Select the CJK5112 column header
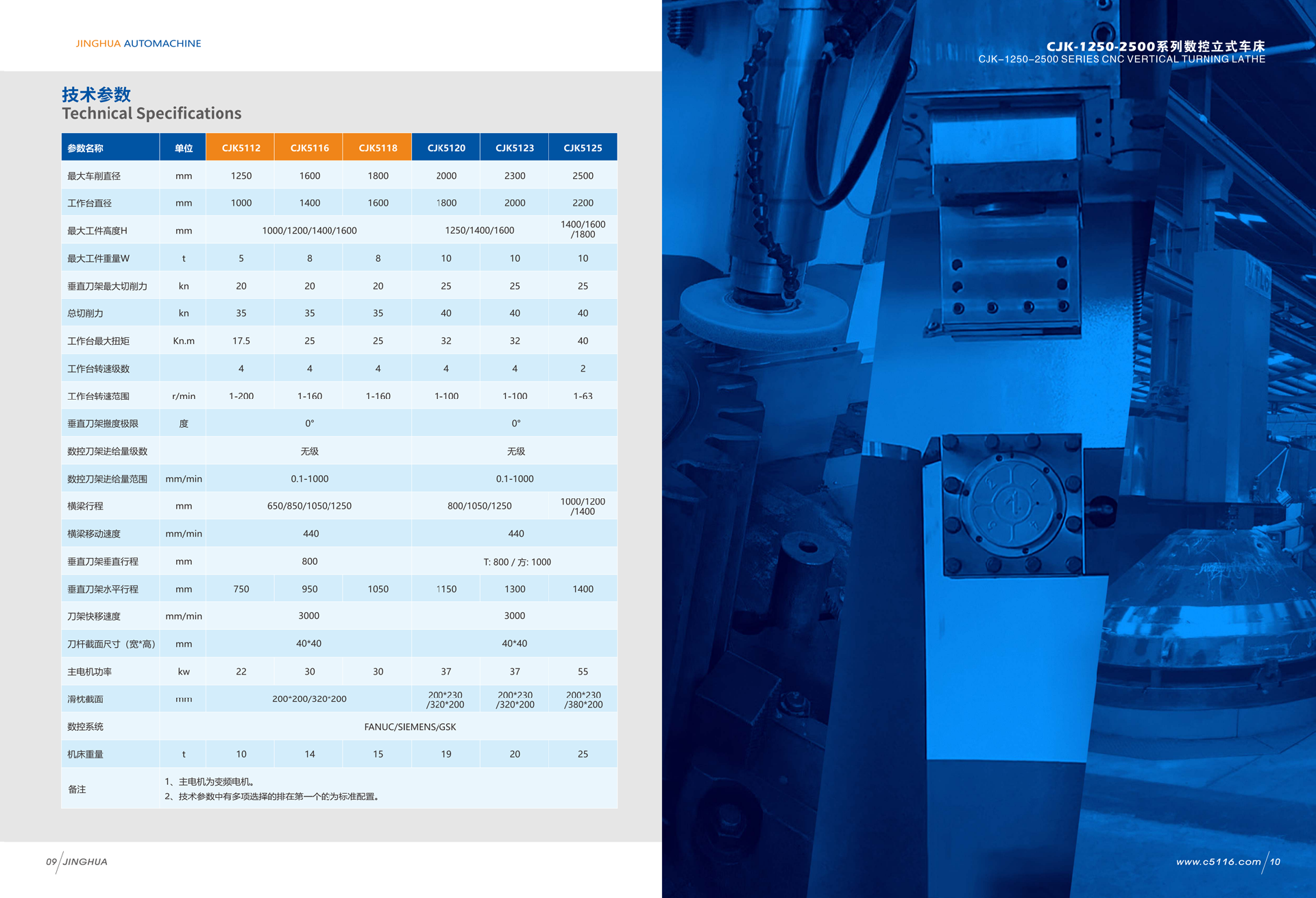This screenshot has width=1316, height=898. coord(241,148)
